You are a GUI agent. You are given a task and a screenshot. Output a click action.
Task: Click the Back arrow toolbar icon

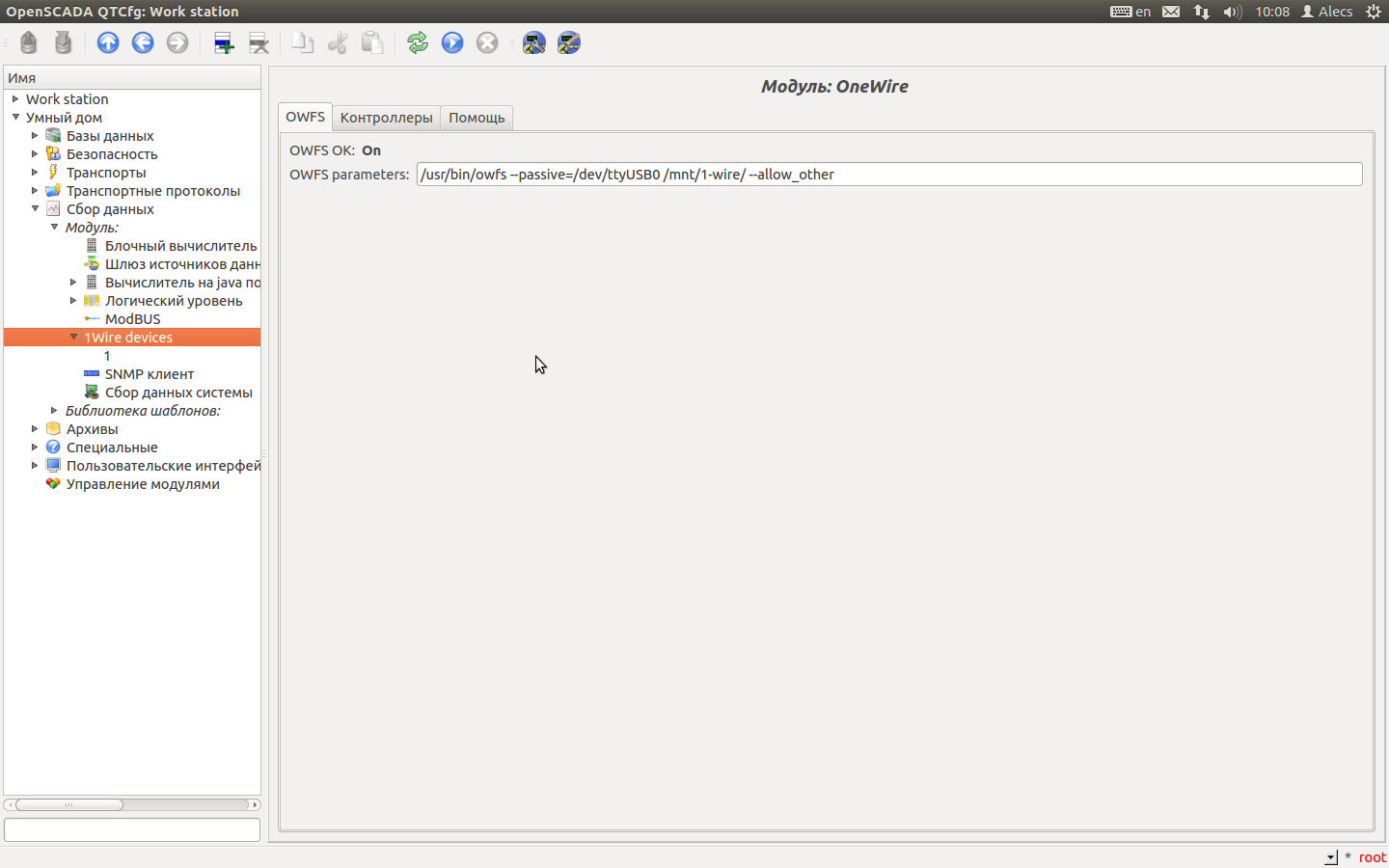coord(143,42)
